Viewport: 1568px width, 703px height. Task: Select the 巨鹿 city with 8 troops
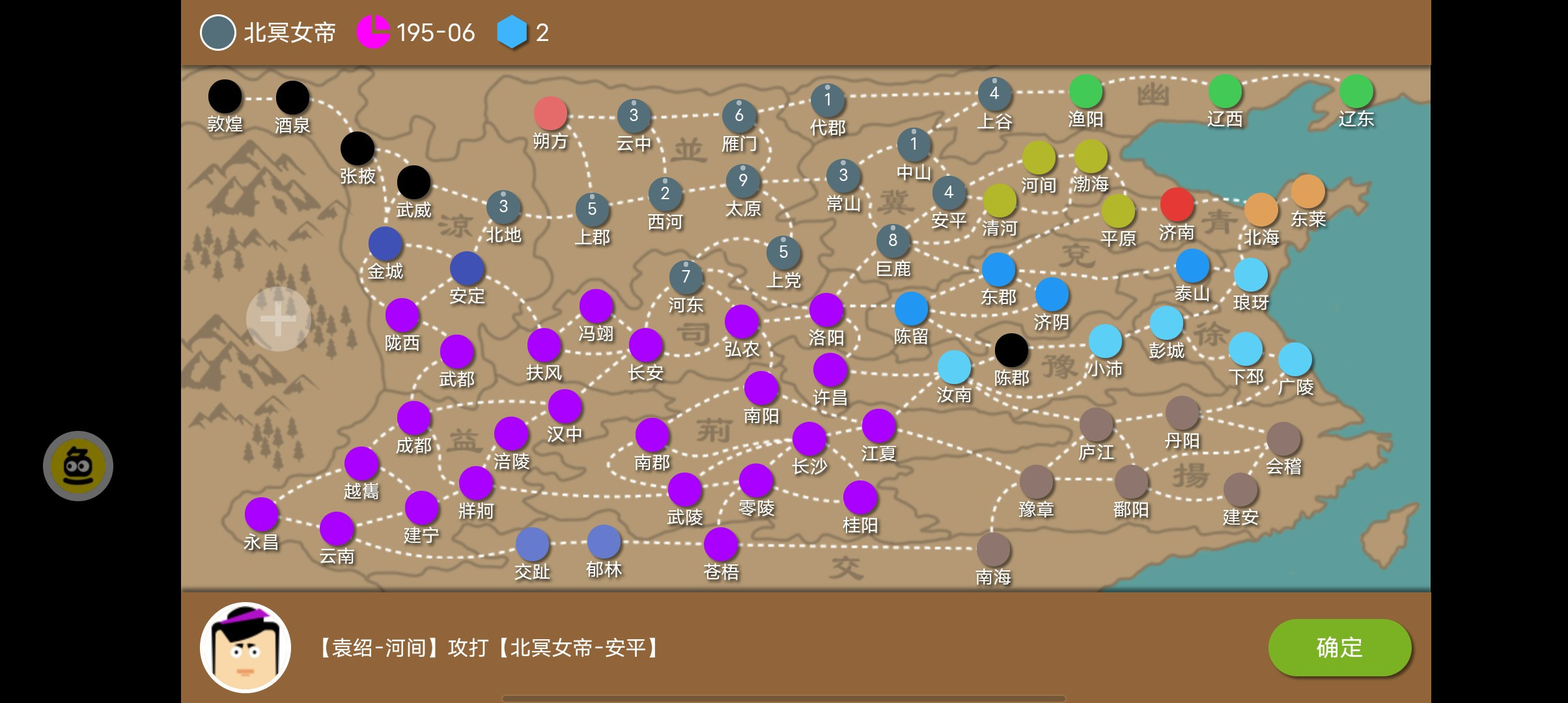point(893,240)
